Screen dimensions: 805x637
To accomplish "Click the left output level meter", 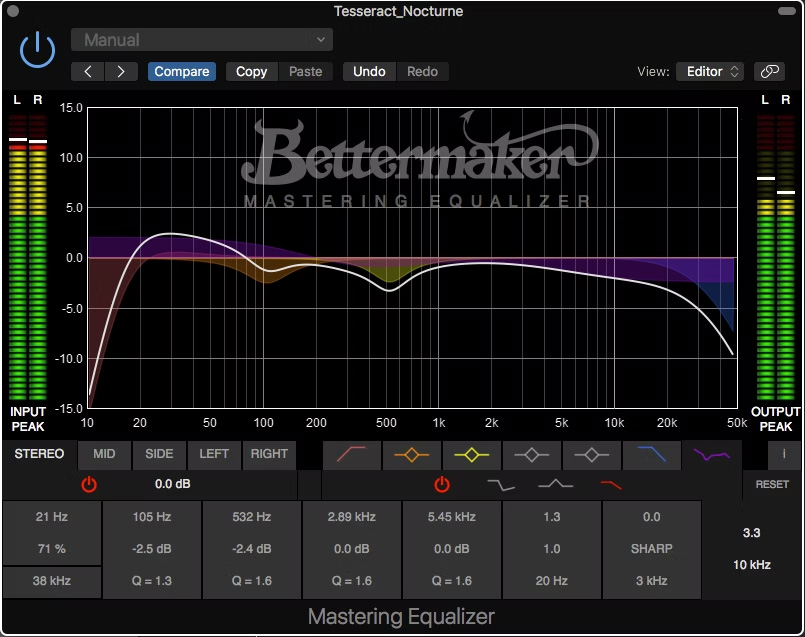I will [x=765, y=257].
